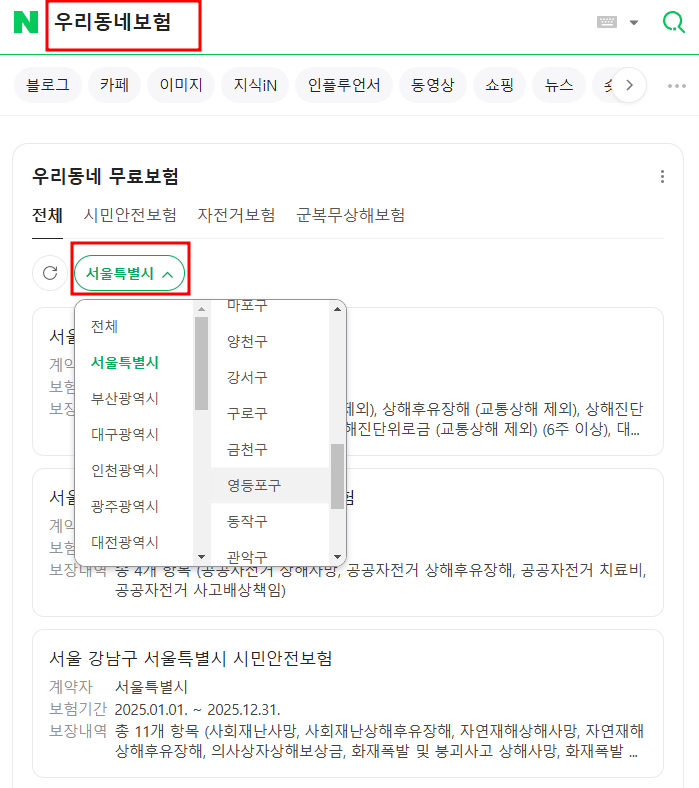Image resolution: width=699 pixels, height=788 pixels.
Task: Open the 블로그 tab
Action: [48, 85]
